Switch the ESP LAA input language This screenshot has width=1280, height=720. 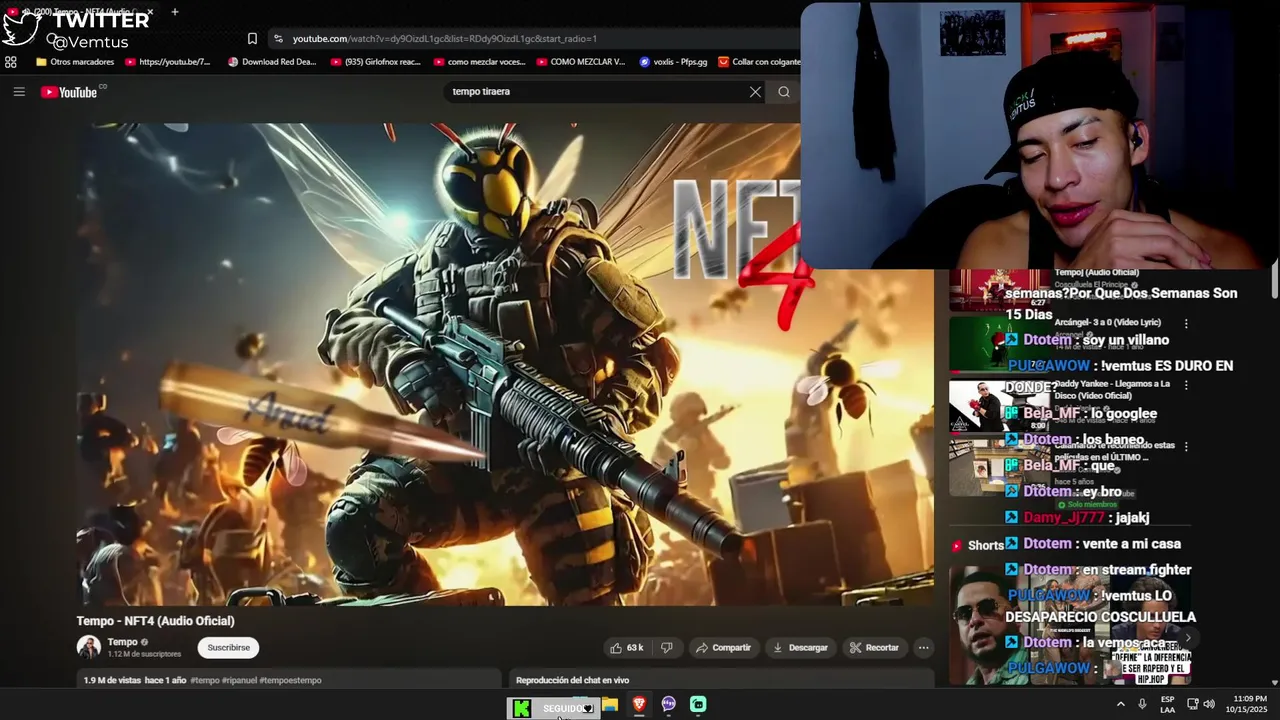pyautogui.click(x=1167, y=704)
